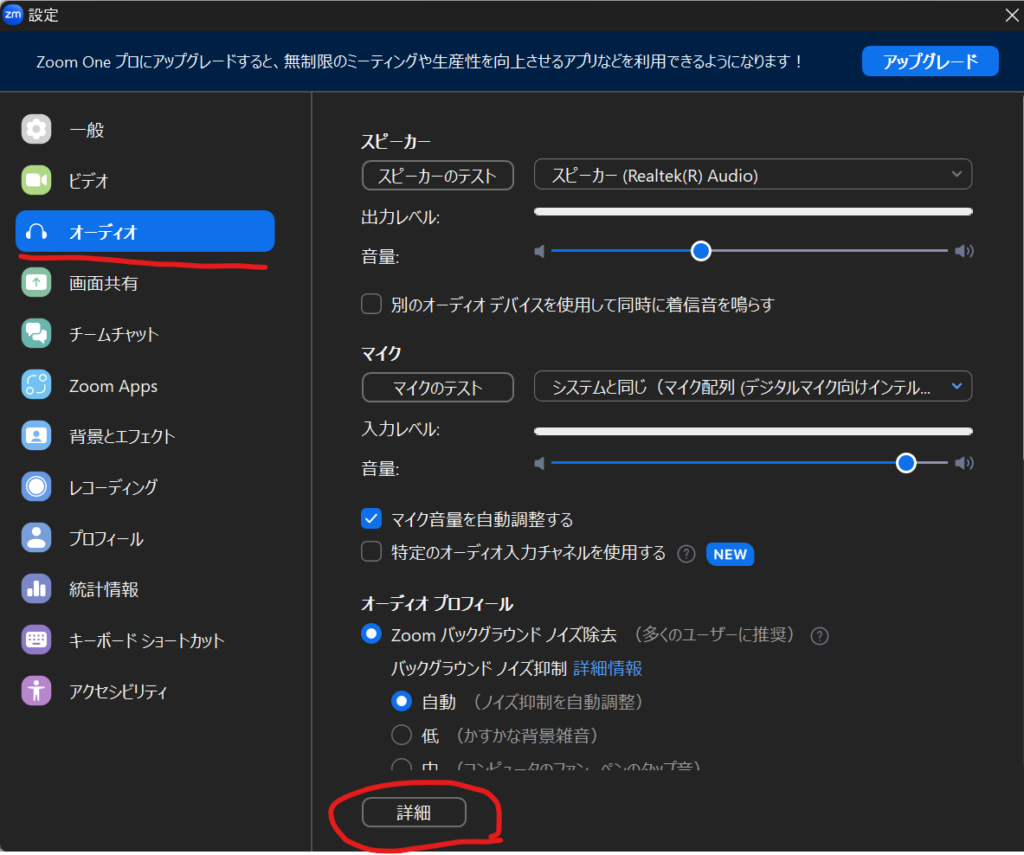Image resolution: width=1024 pixels, height=855 pixels.
Task: Open キーボード ショートカット settings
Action: click(145, 640)
